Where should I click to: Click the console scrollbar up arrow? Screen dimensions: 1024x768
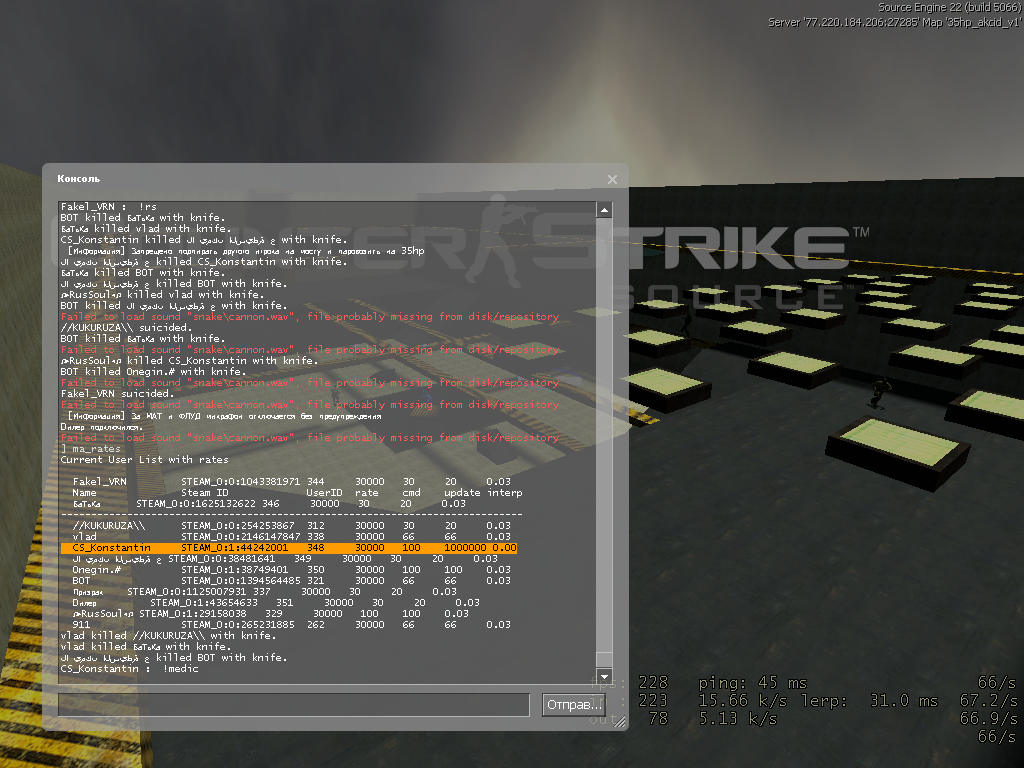click(x=604, y=210)
